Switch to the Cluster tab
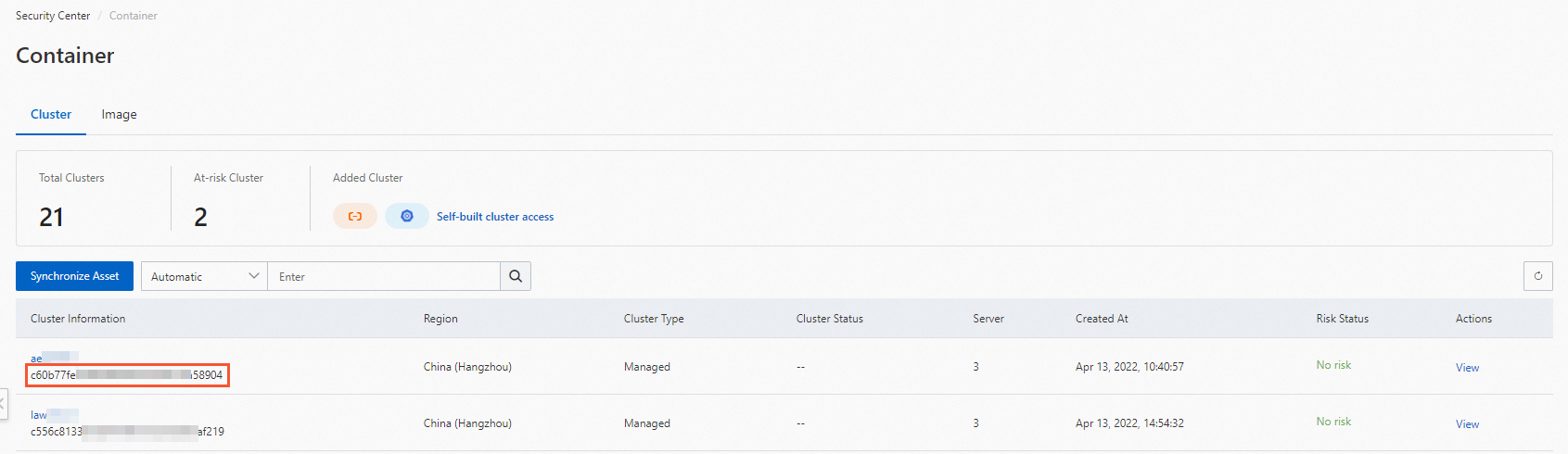The height and width of the screenshot is (454, 1568). [x=51, y=114]
